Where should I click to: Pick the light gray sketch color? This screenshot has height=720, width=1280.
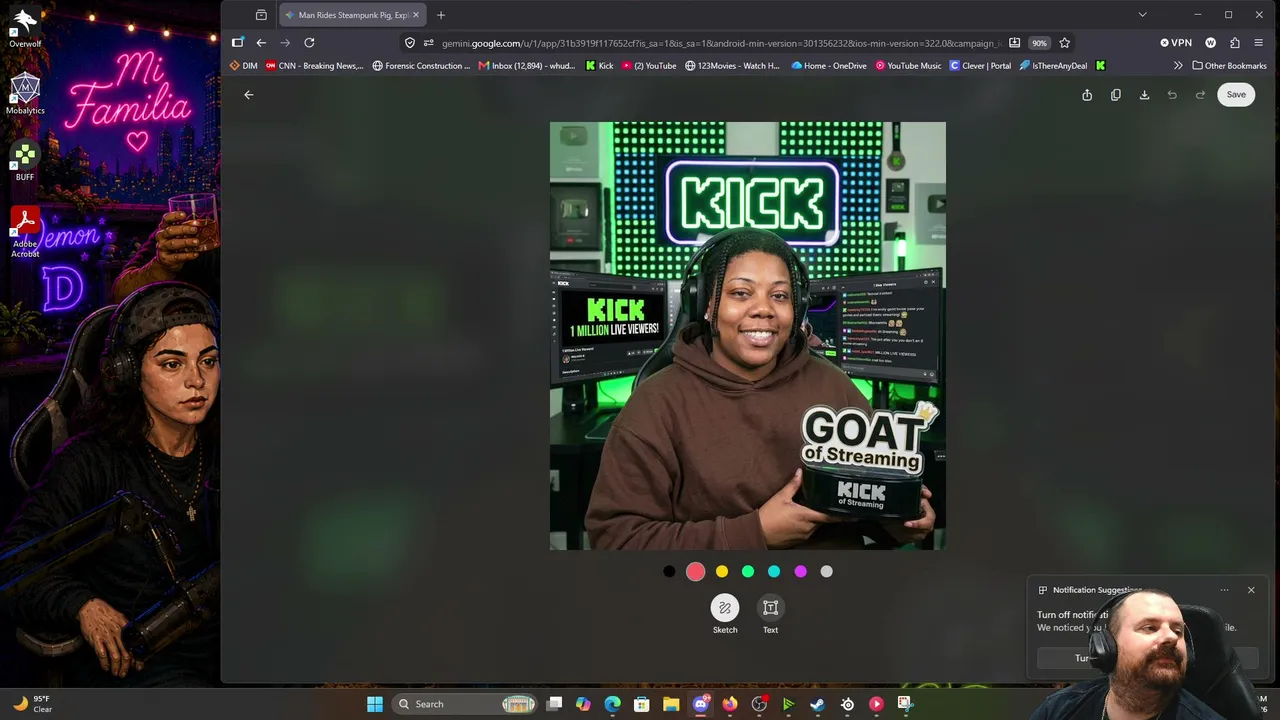pyautogui.click(x=826, y=571)
